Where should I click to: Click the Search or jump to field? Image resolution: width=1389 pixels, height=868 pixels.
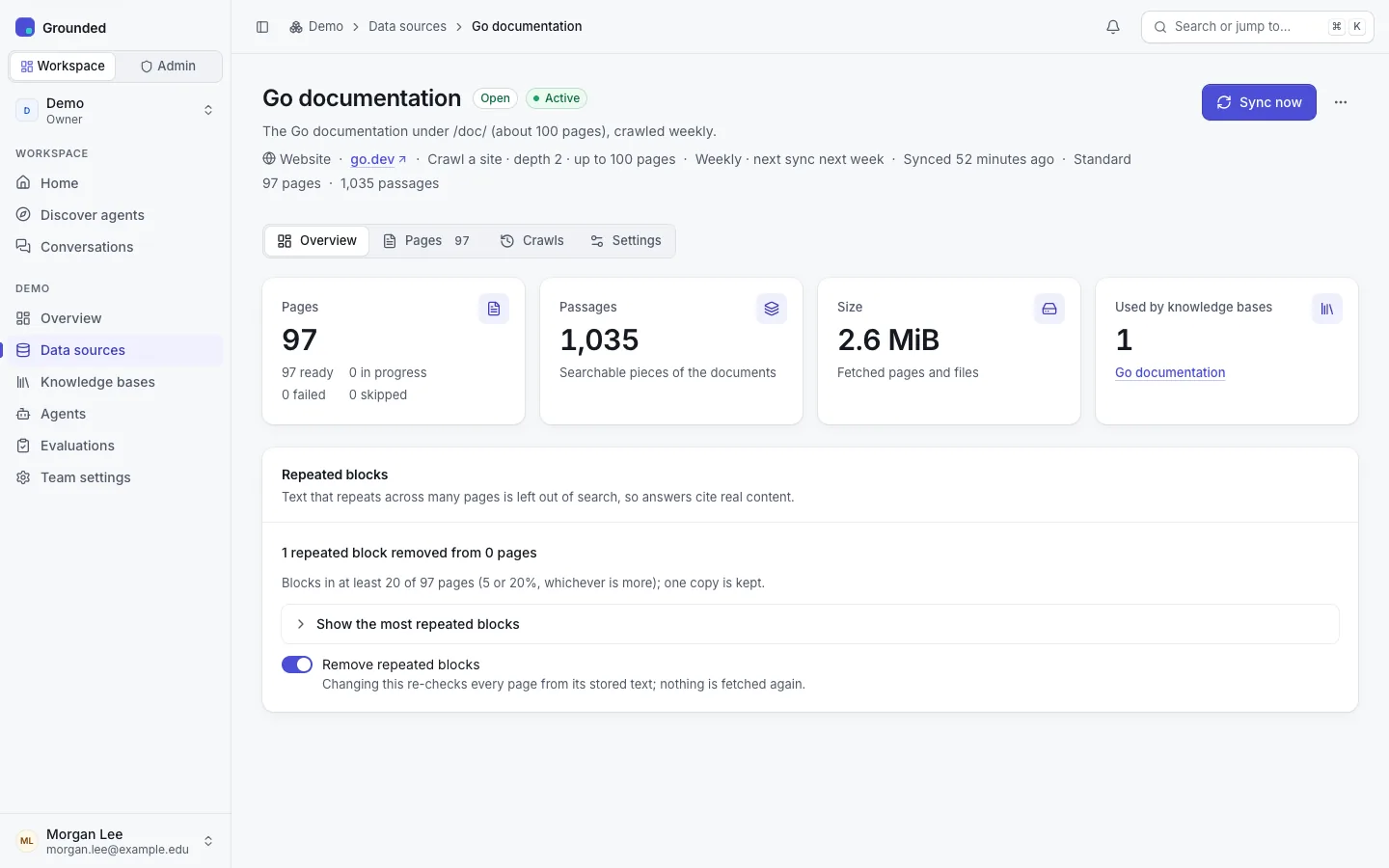click(1258, 27)
